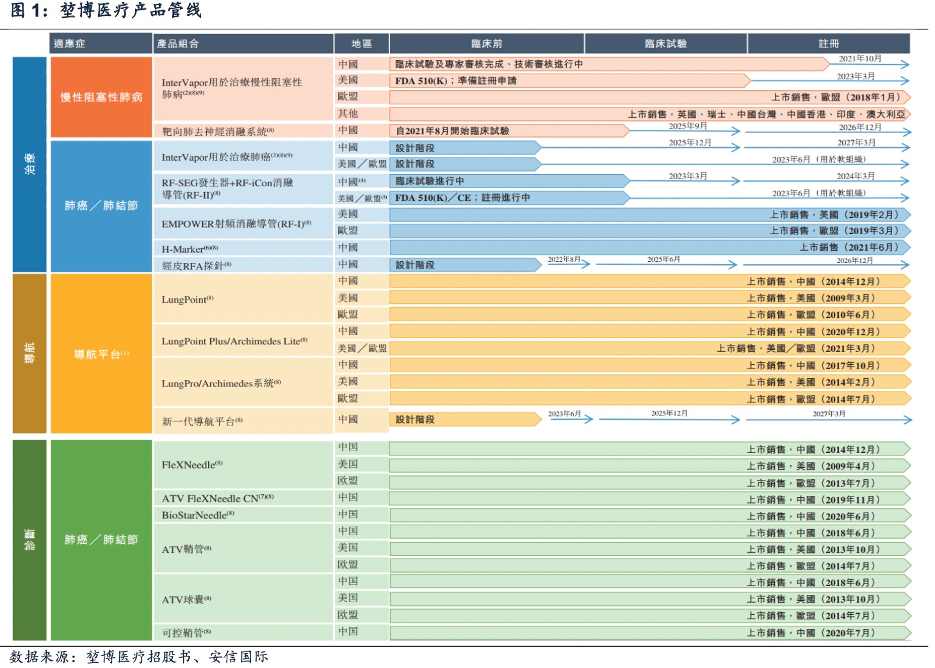Viewport: 935px width, 668px height.
Task: Click the BioStarNeedle product cell
Action: [x=243, y=515]
